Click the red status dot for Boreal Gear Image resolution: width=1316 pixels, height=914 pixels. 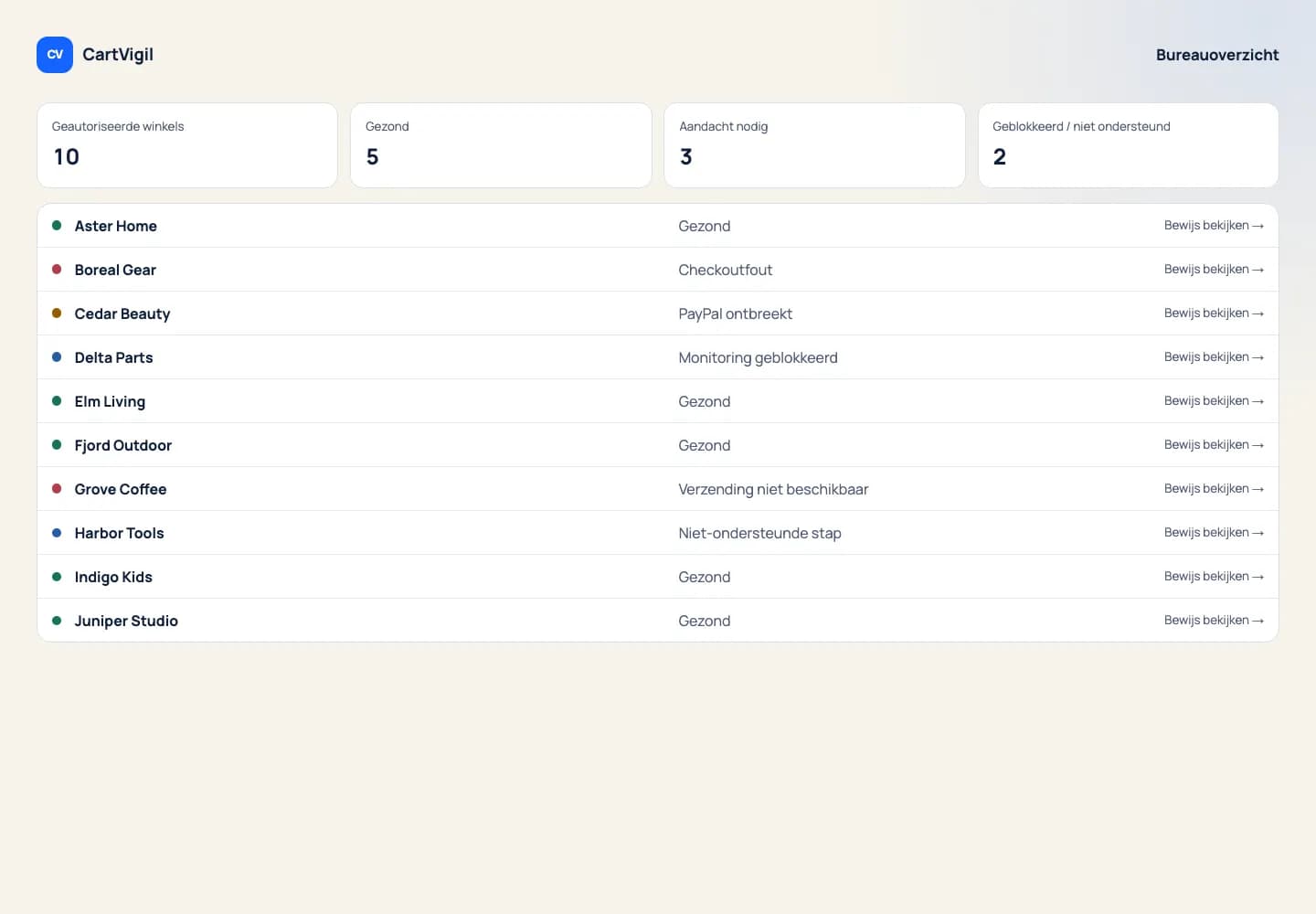[57, 270]
